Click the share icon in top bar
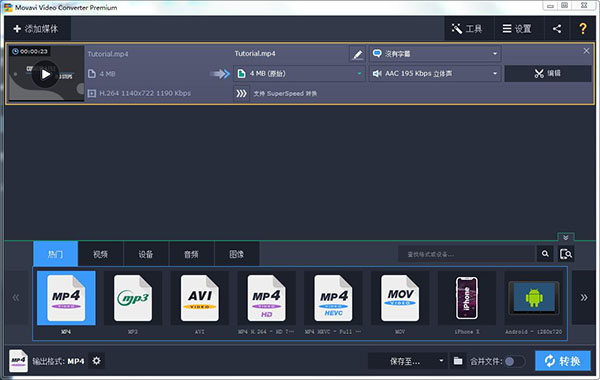The image size is (600, 380). (x=557, y=29)
